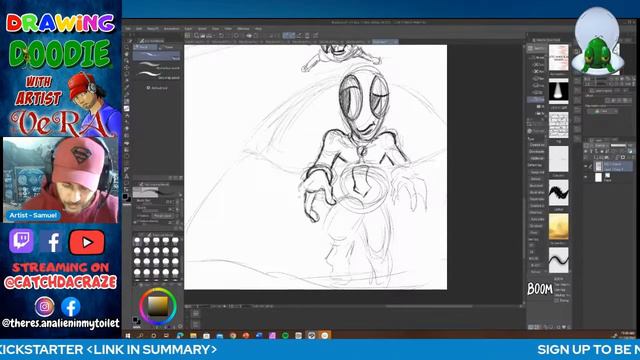This screenshot has height=360, width=640.
Task: Click the main/sub color swatches below toolbox
Action: point(127,198)
